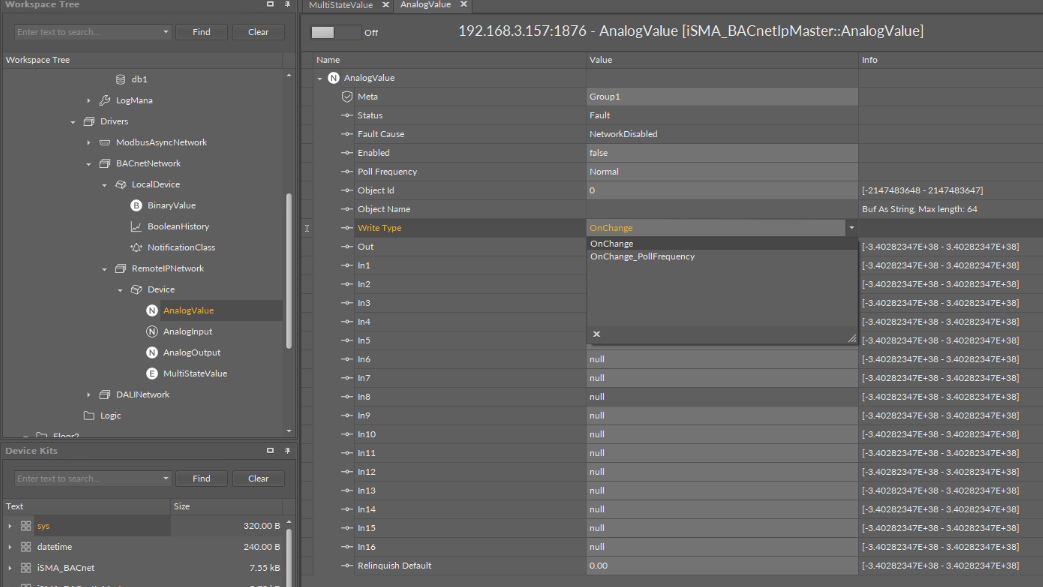Click Find button in Workspace Tree
The image size is (1043, 587).
201,32
